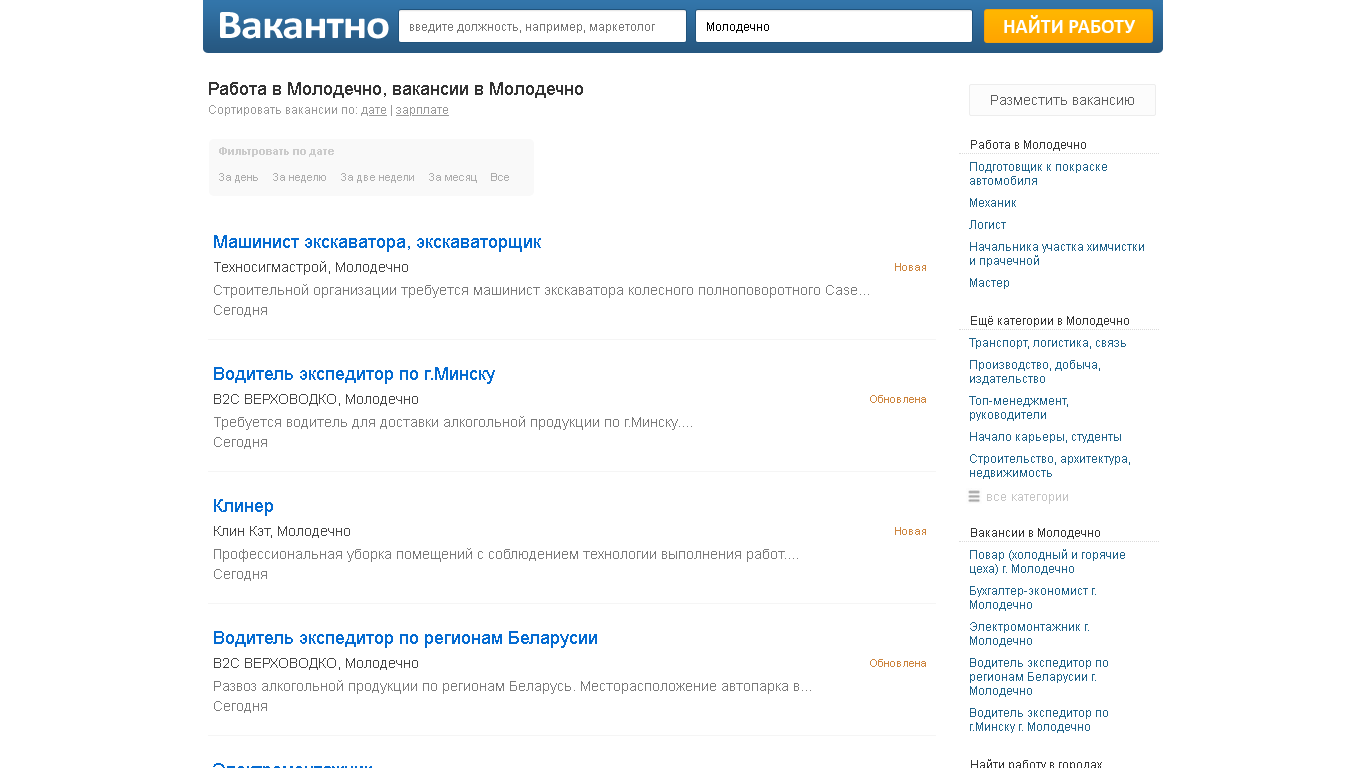This screenshot has height=768, width=1366.
Task: Click the Новая badge on Машинист экскаватора
Action: click(x=910, y=267)
